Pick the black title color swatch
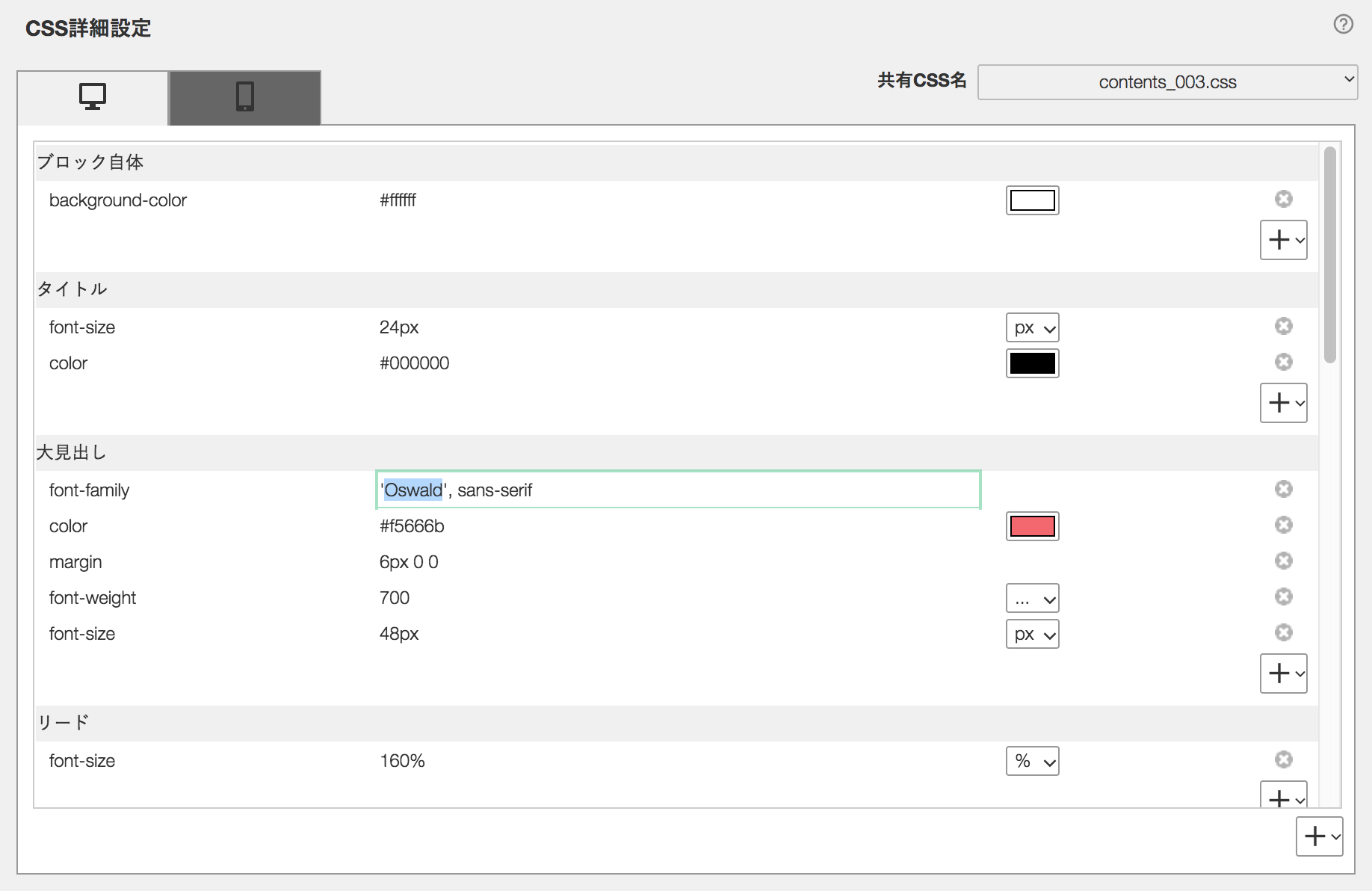This screenshot has height=891, width=1372. tap(1032, 363)
